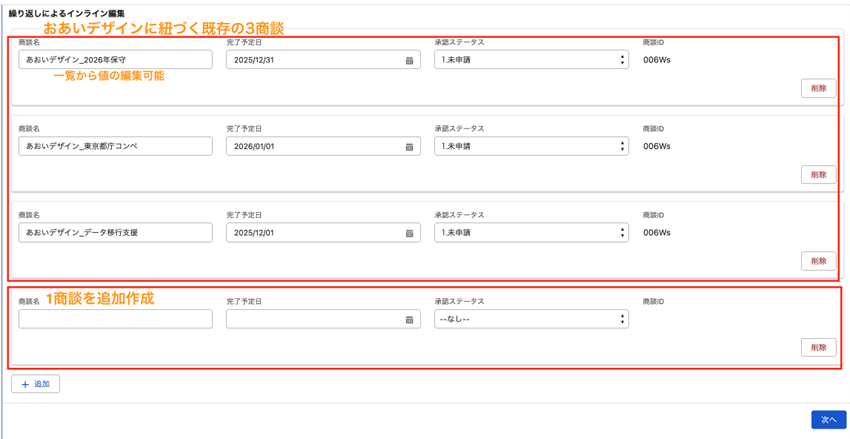Expand 承認ステータス dropdown in first row
This screenshot has height=439, width=850.
[531, 61]
